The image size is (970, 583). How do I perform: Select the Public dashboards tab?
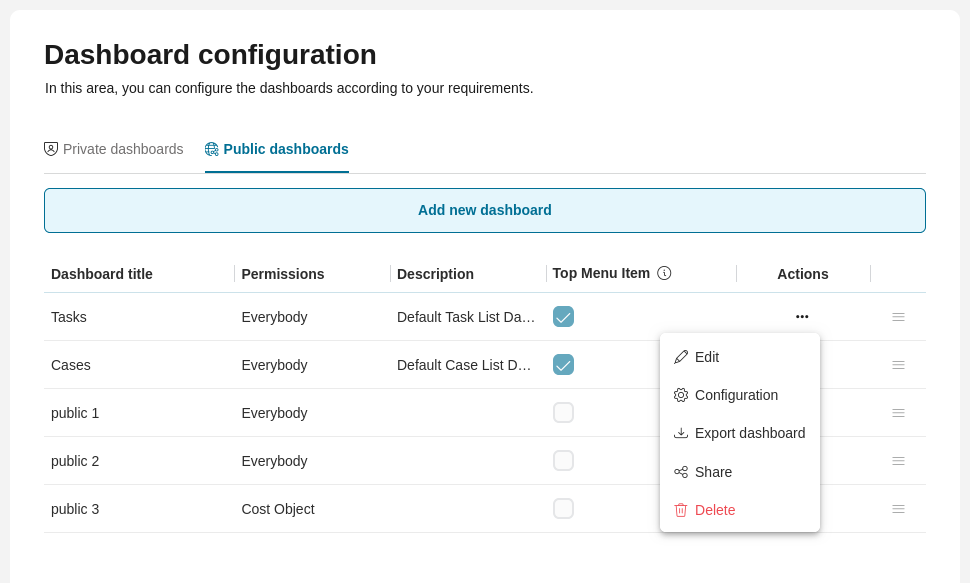277,149
